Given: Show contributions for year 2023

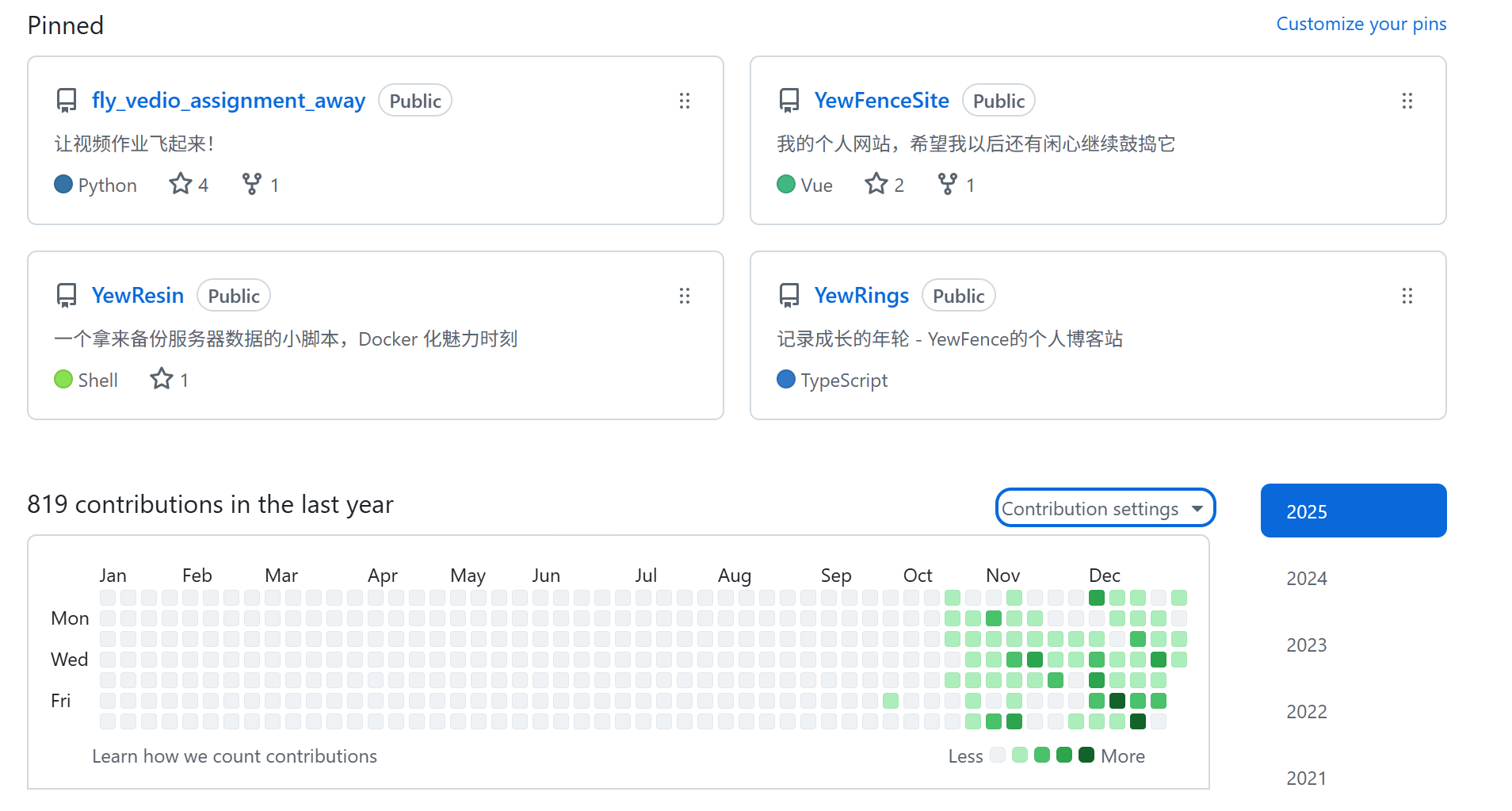Looking at the screenshot, I should tap(1307, 645).
